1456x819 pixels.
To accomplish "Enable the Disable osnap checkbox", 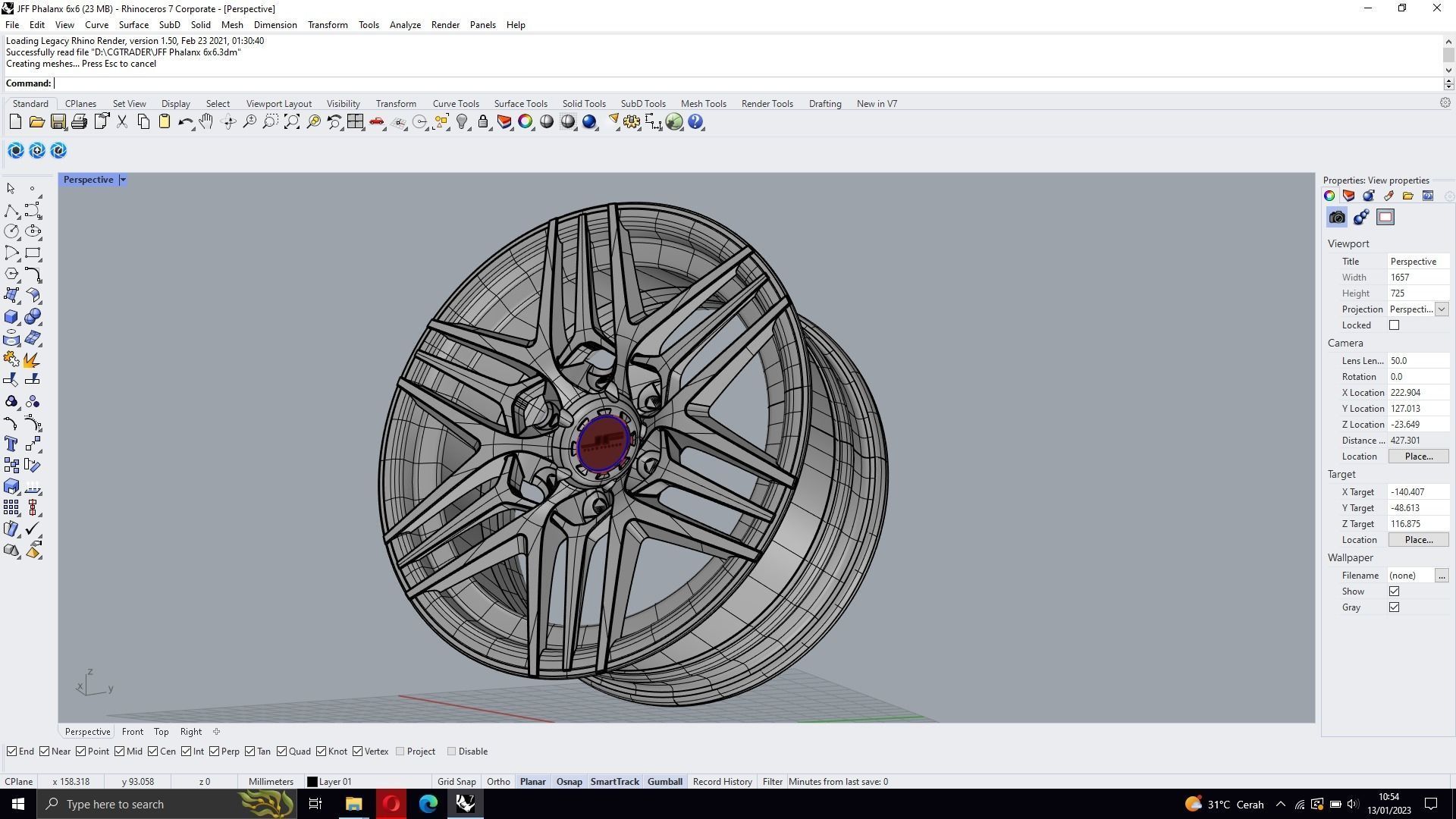I will 452,752.
